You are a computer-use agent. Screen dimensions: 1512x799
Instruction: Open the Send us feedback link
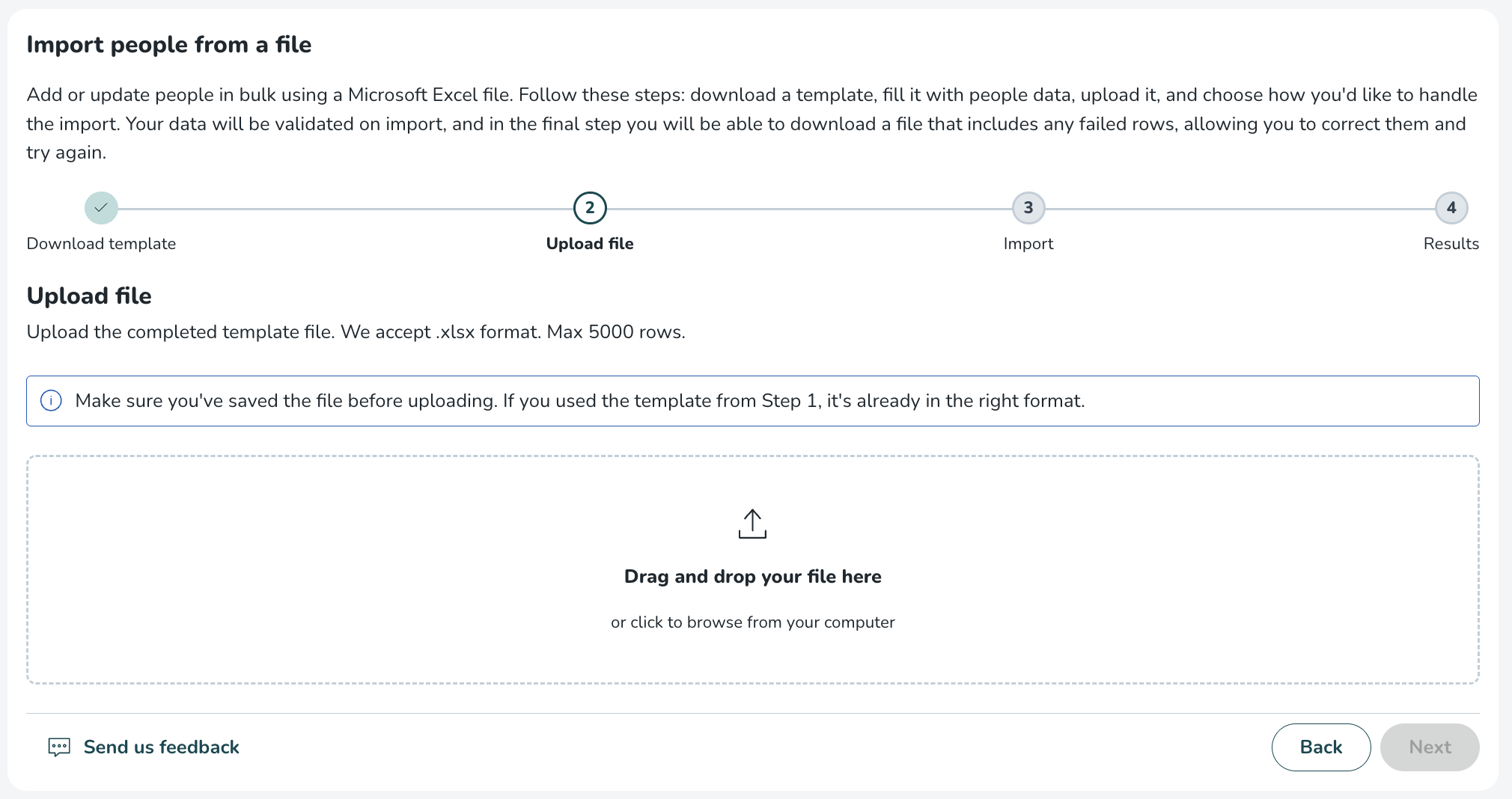pyautogui.click(x=161, y=747)
